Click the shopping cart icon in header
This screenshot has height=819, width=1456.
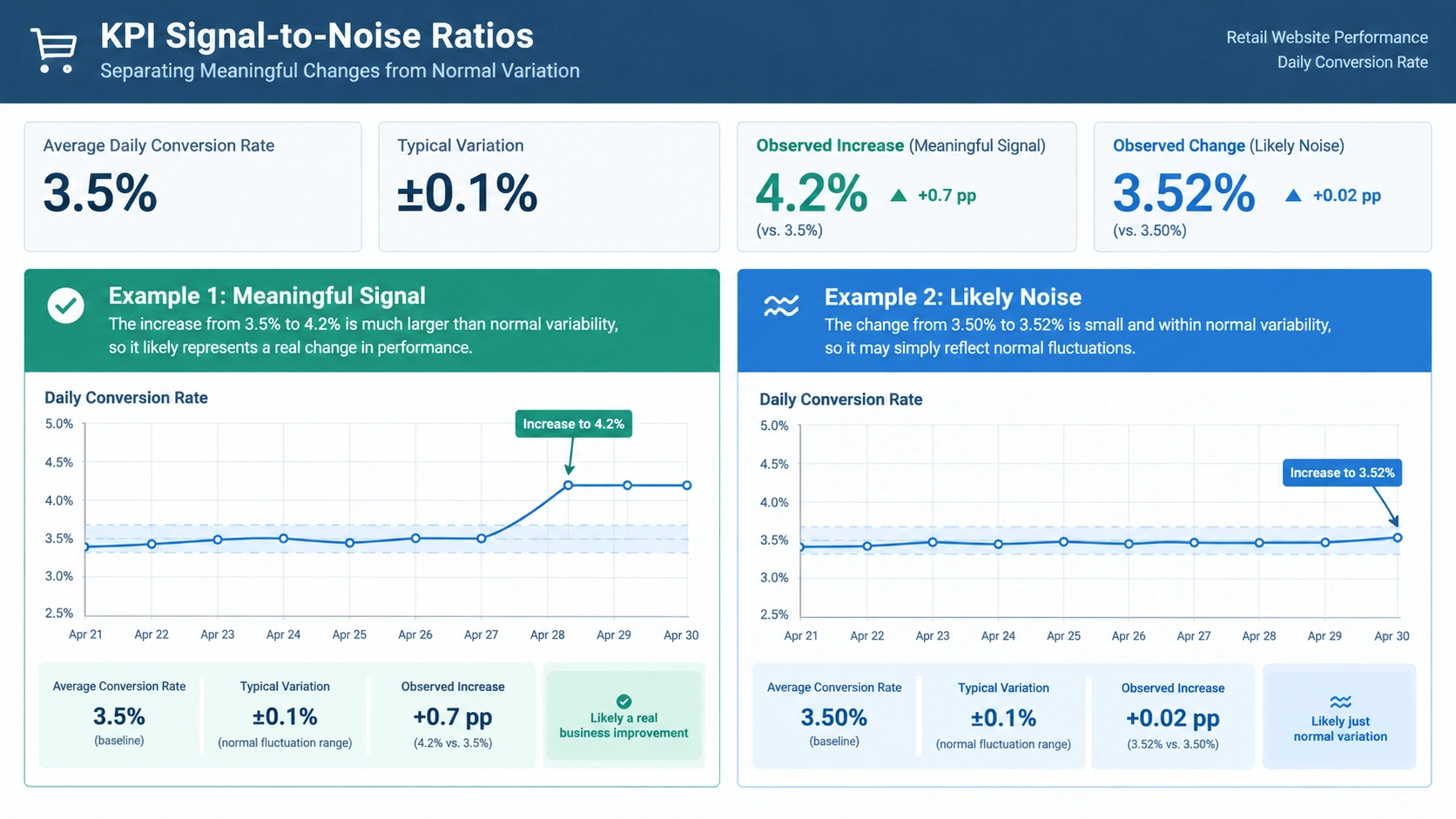click(54, 50)
